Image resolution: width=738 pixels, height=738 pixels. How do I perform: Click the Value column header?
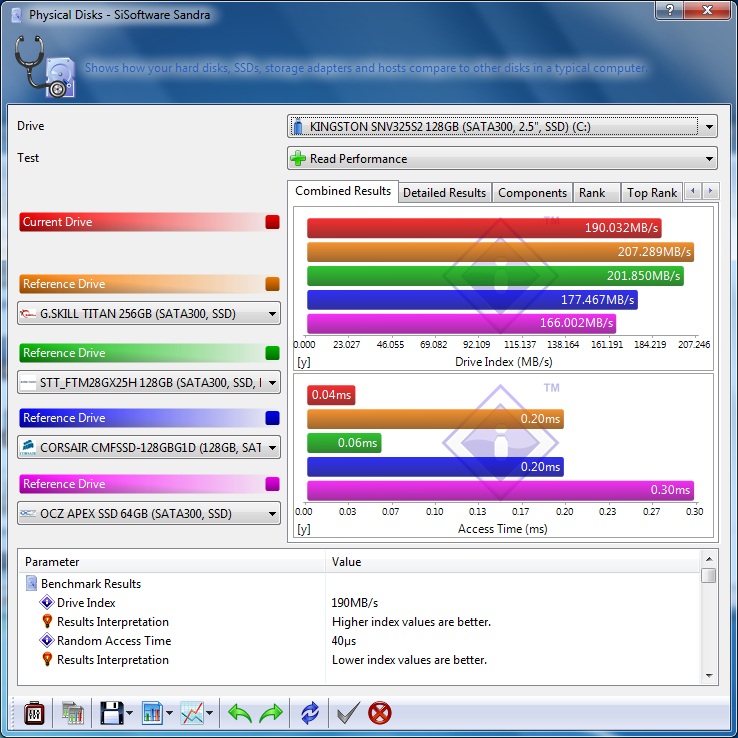pos(513,562)
